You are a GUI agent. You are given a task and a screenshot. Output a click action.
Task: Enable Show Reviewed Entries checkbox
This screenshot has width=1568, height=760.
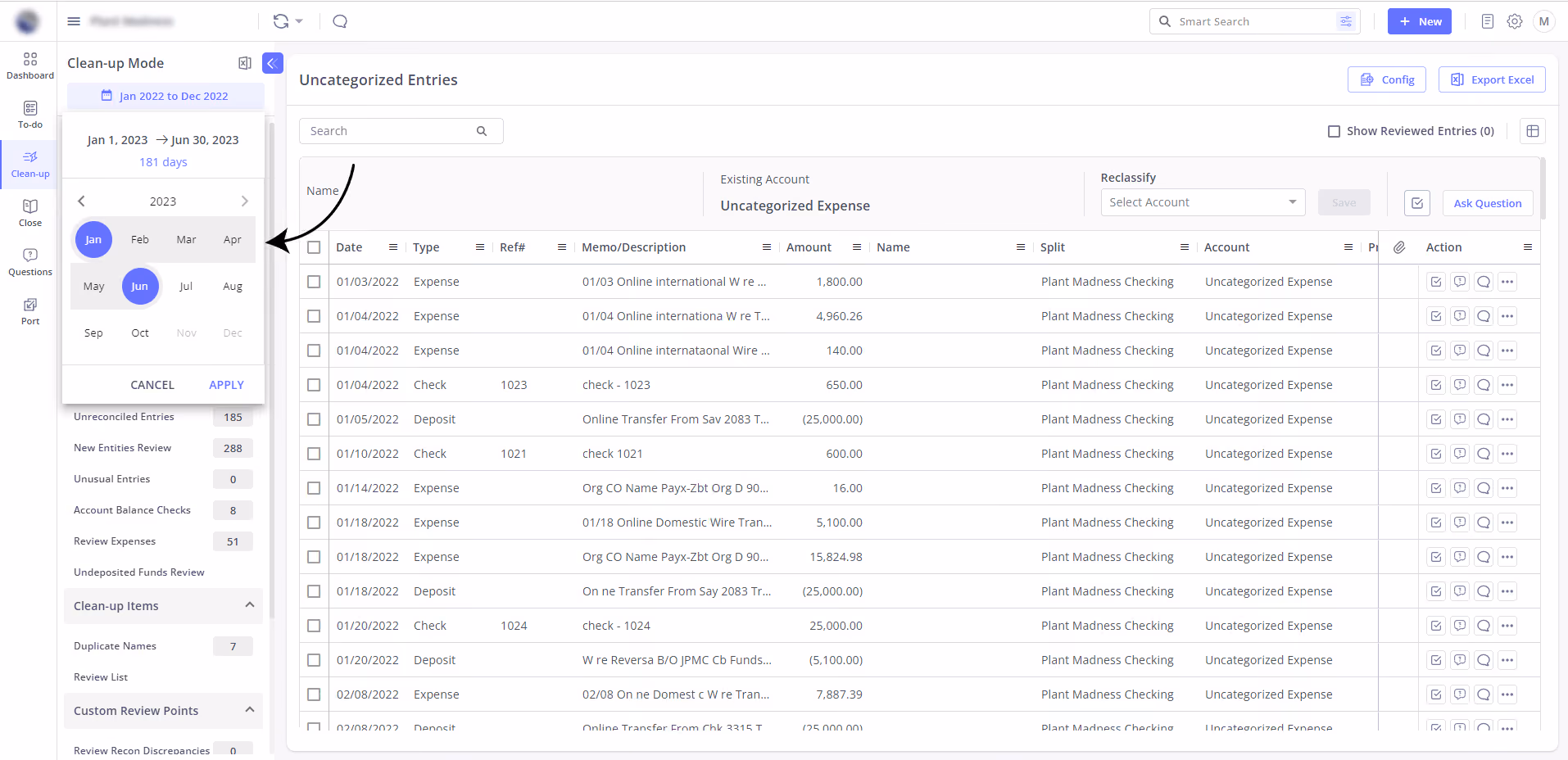coord(1334,131)
